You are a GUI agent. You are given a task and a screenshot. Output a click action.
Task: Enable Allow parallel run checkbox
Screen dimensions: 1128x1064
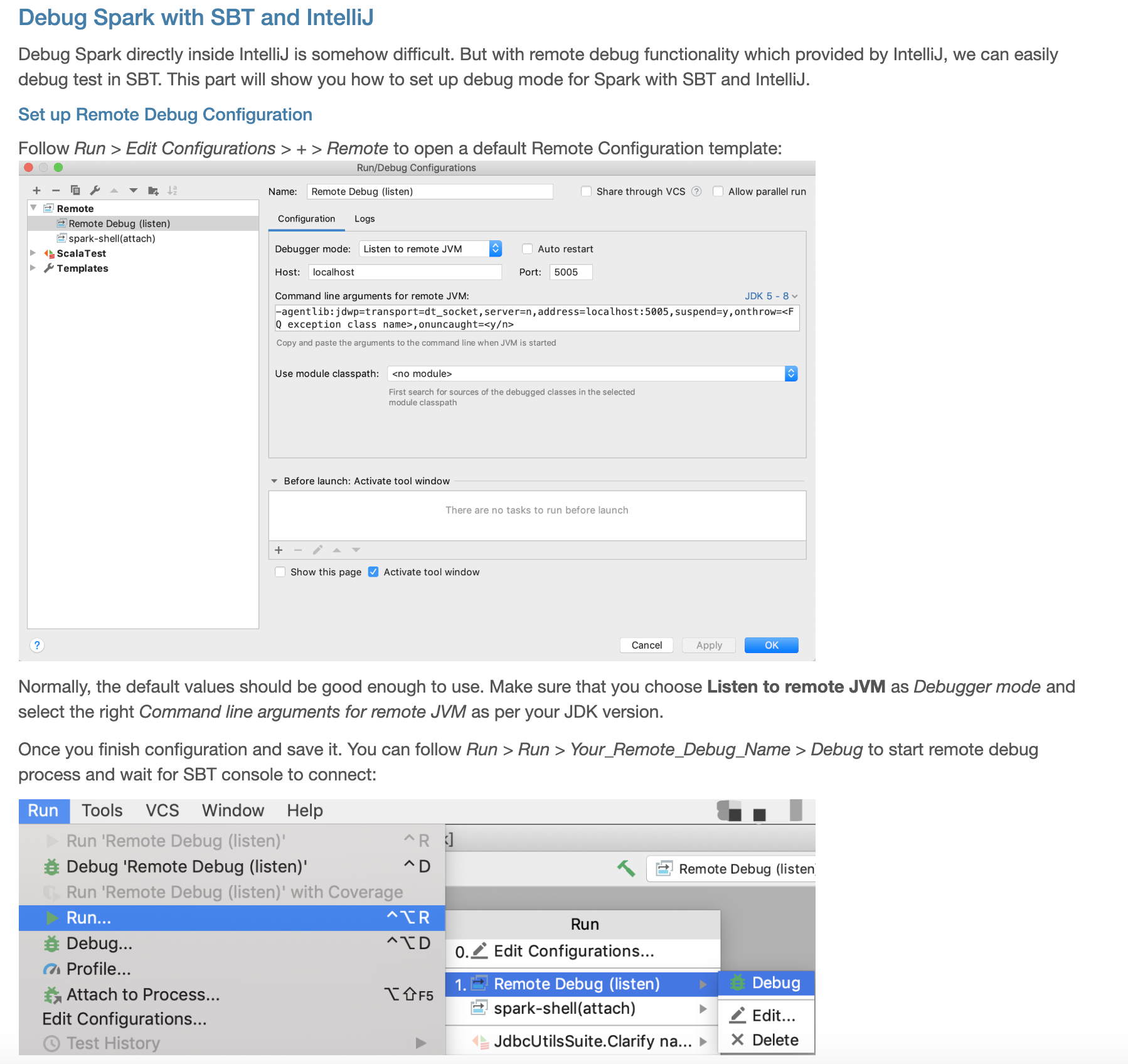click(718, 191)
